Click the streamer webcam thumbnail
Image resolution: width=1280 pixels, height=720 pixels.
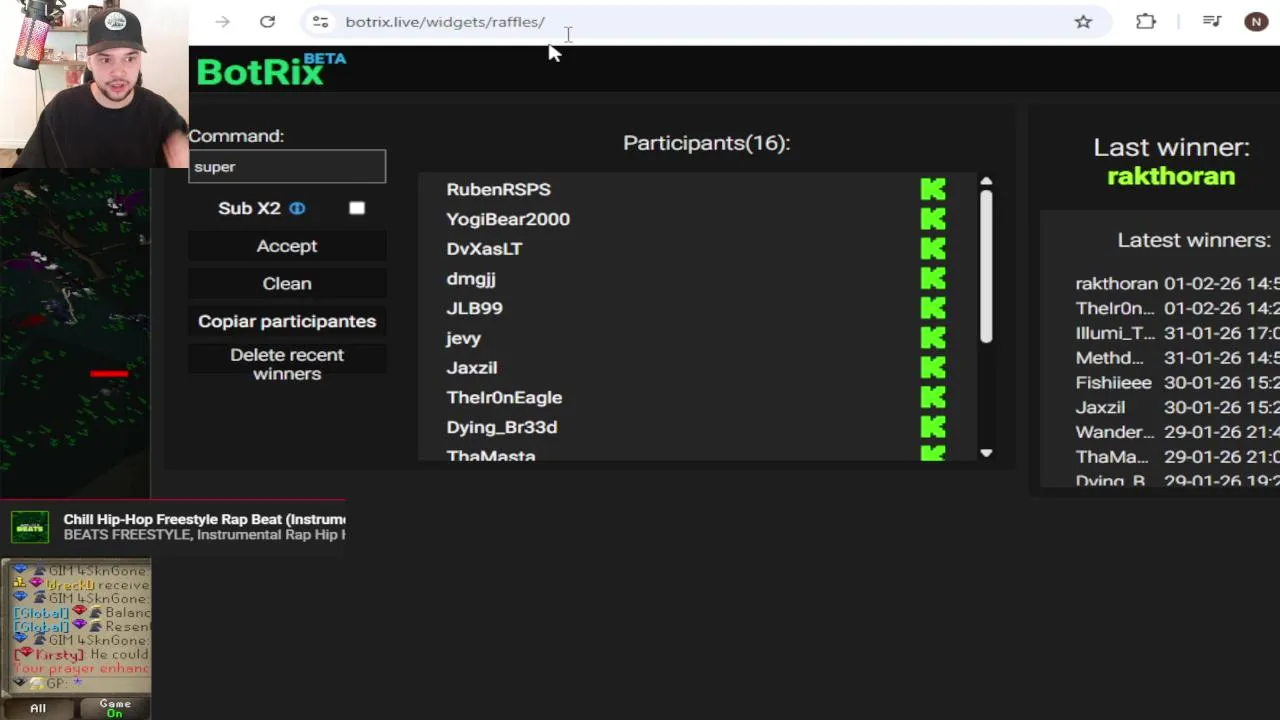click(94, 83)
